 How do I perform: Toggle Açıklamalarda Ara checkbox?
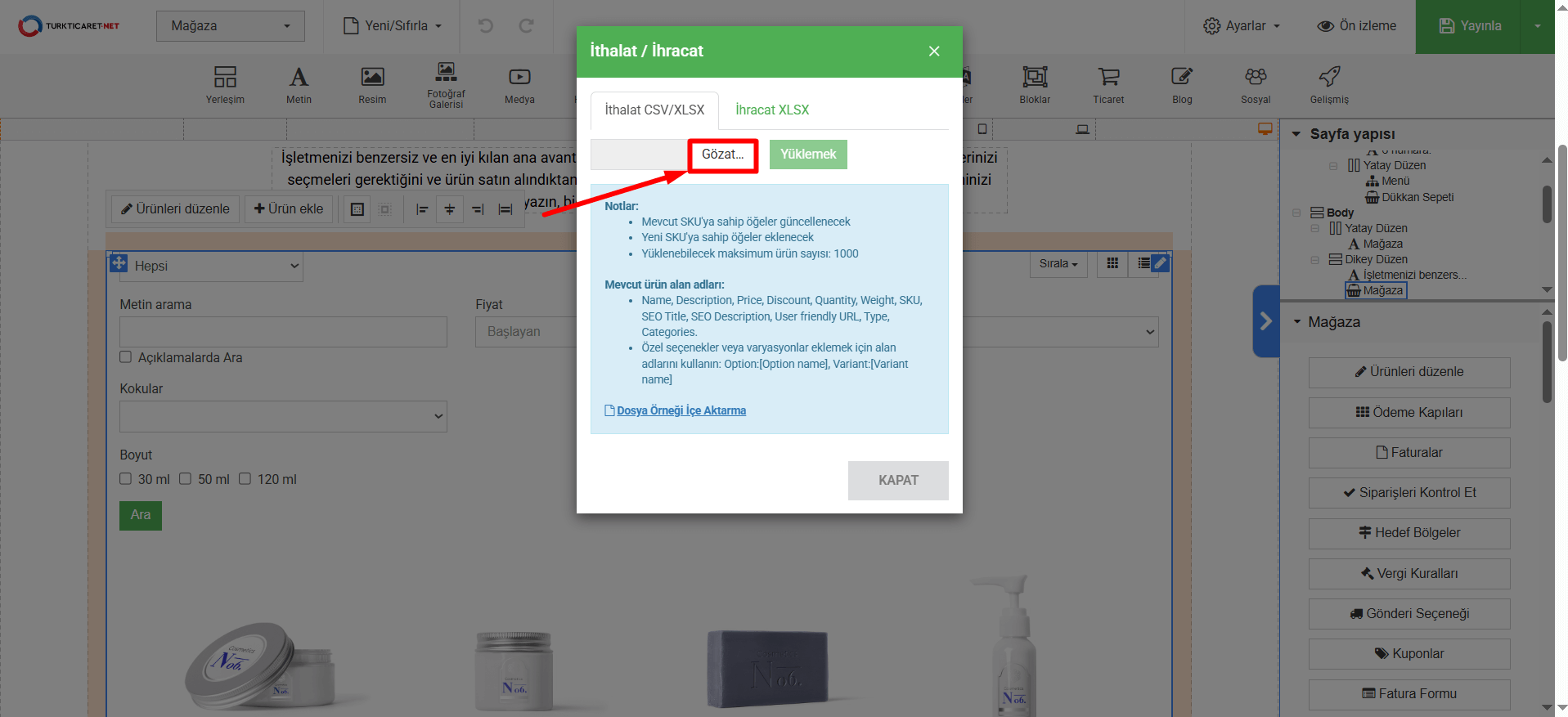[126, 357]
